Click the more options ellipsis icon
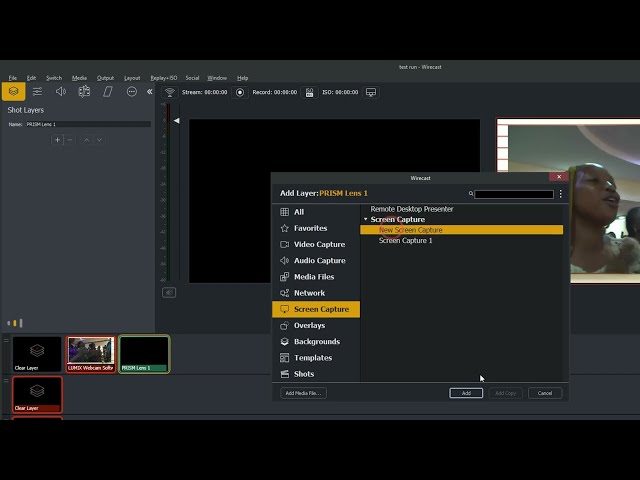Image resolution: width=640 pixels, height=480 pixels. (131, 91)
